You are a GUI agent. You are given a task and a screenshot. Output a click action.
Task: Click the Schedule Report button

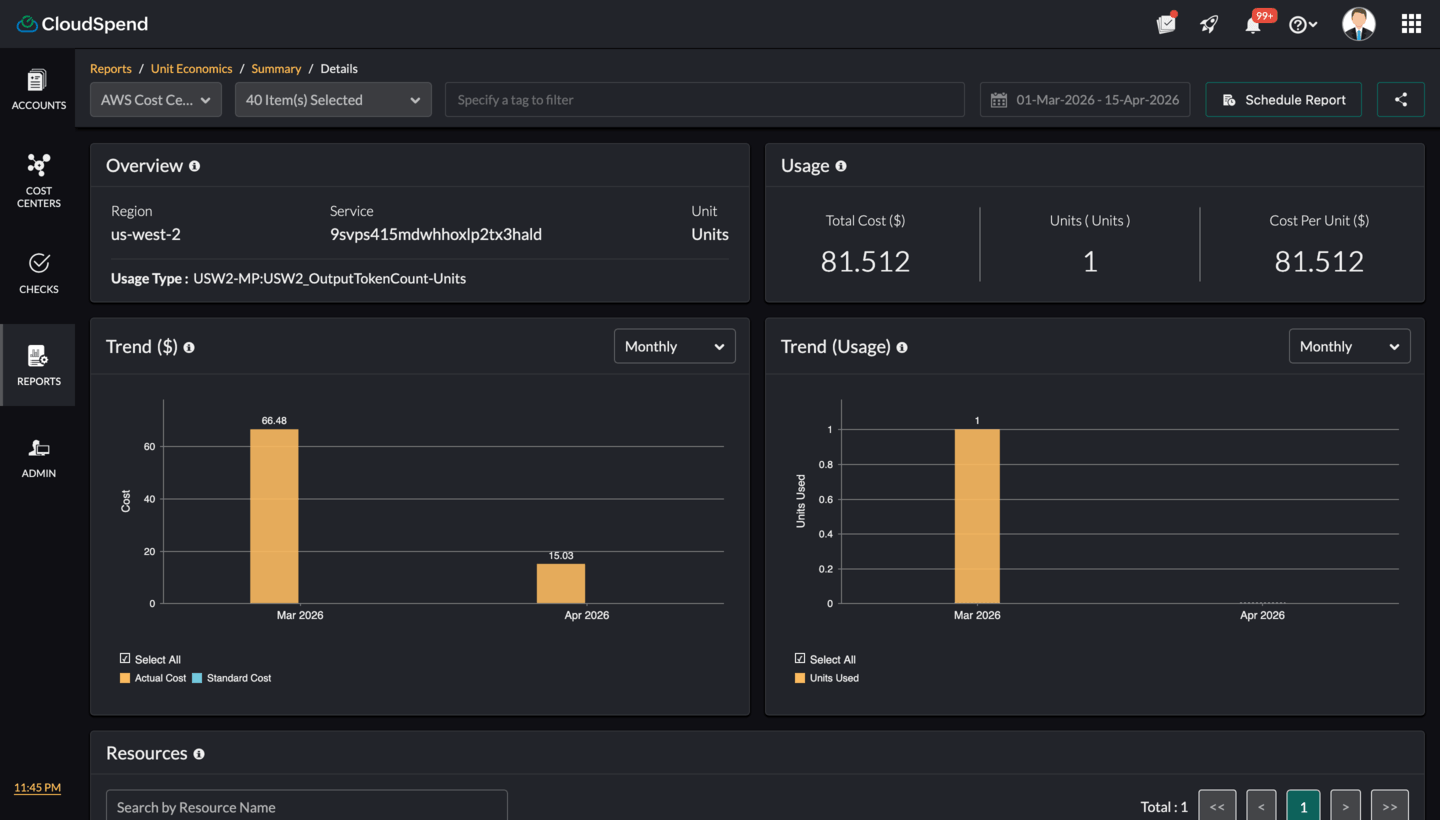point(1283,100)
